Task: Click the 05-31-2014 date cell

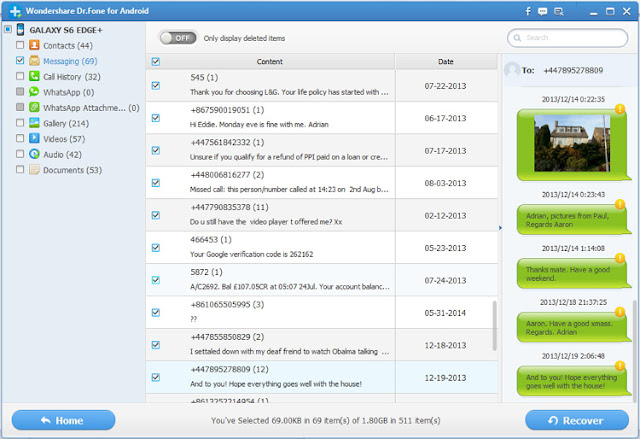Action: tap(445, 313)
